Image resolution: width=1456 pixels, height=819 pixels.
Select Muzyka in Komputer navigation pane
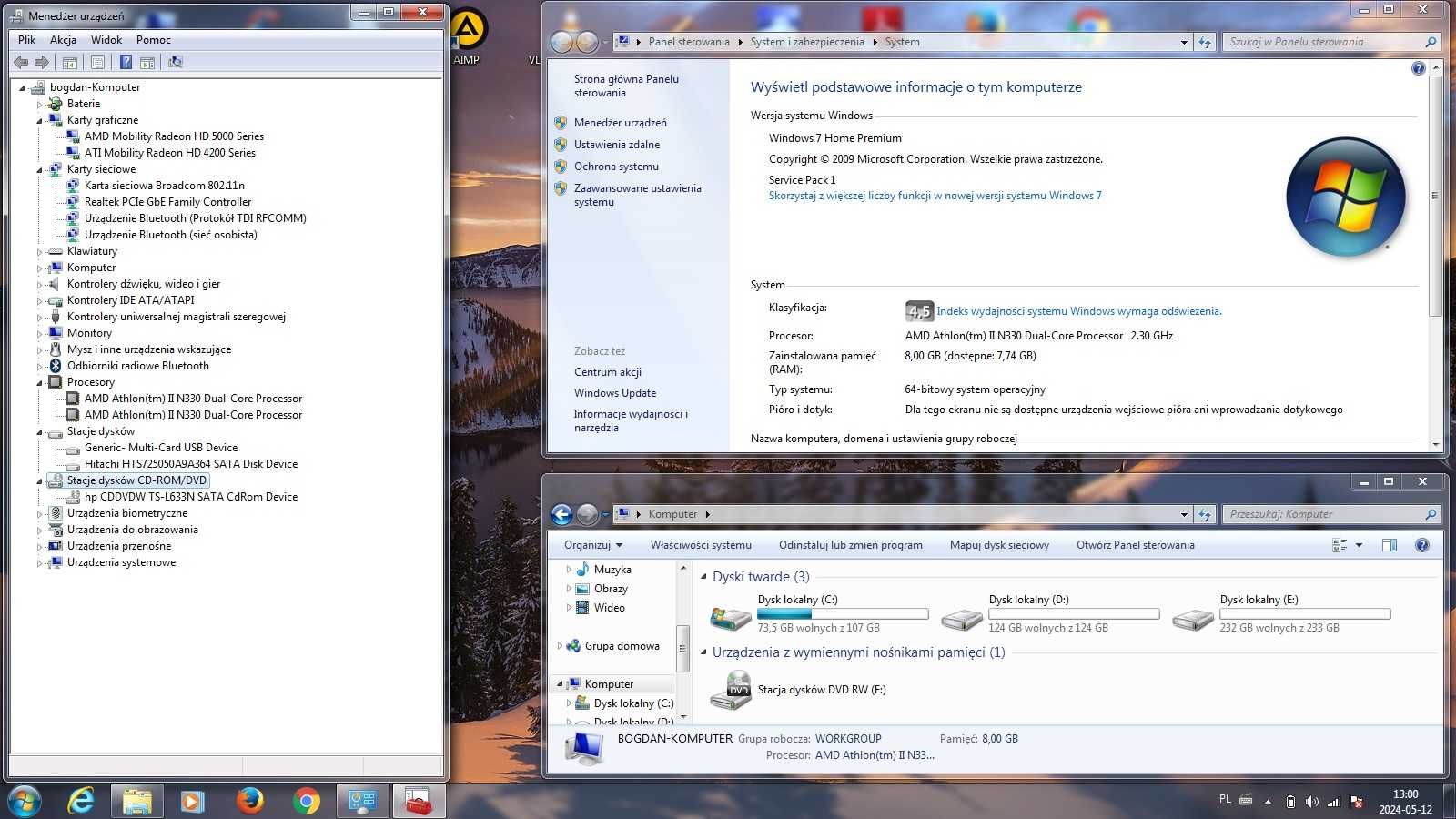point(612,570)
